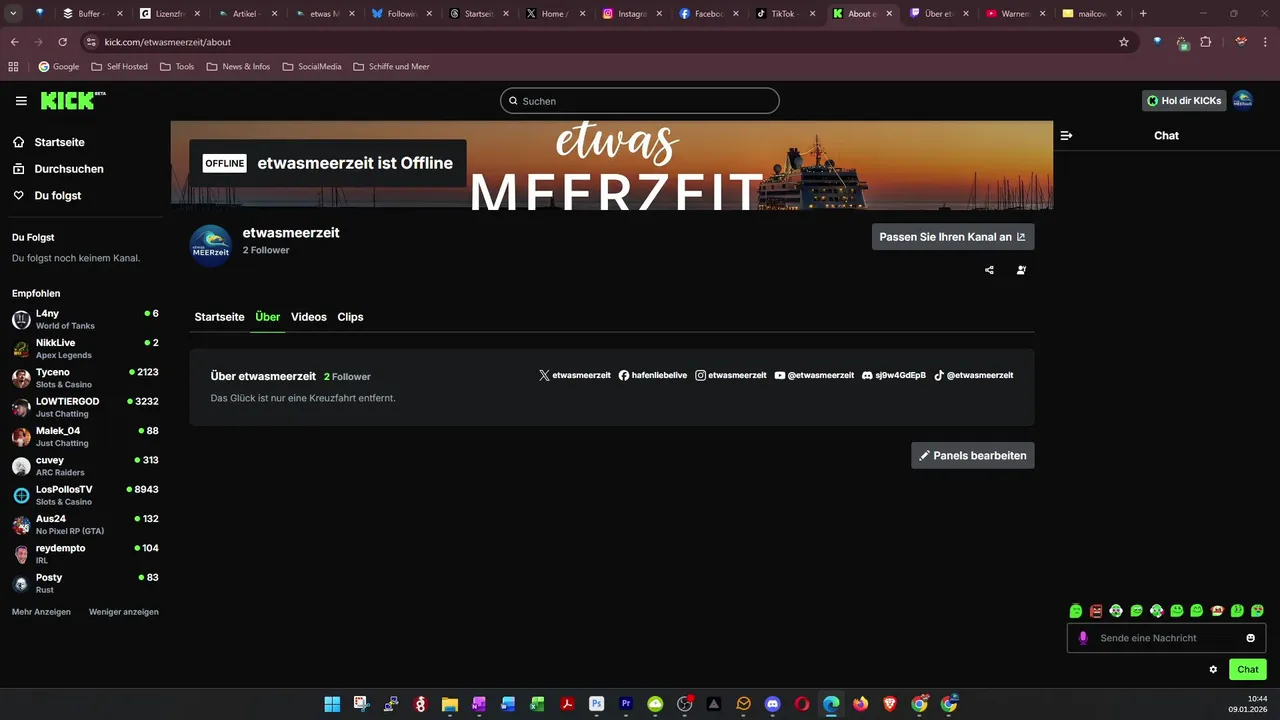Open the Instagram link etwasmeerzeit

[731, 375]
